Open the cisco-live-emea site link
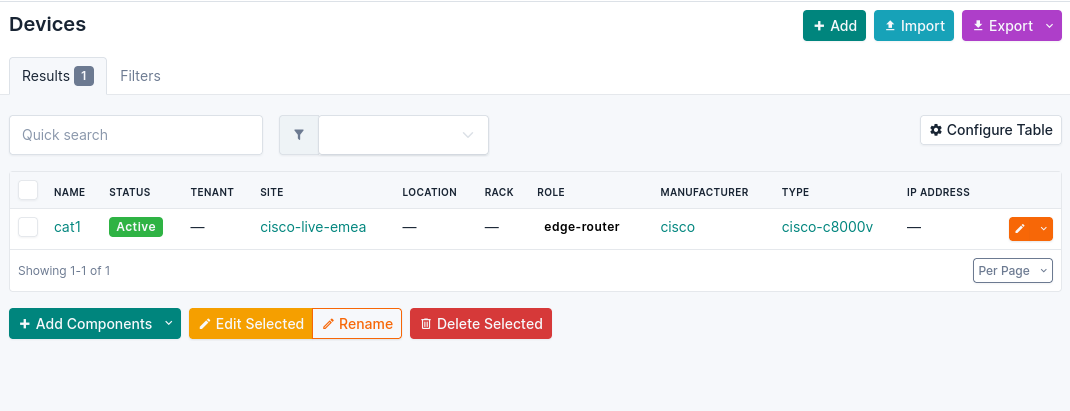 tap(313, 227)
